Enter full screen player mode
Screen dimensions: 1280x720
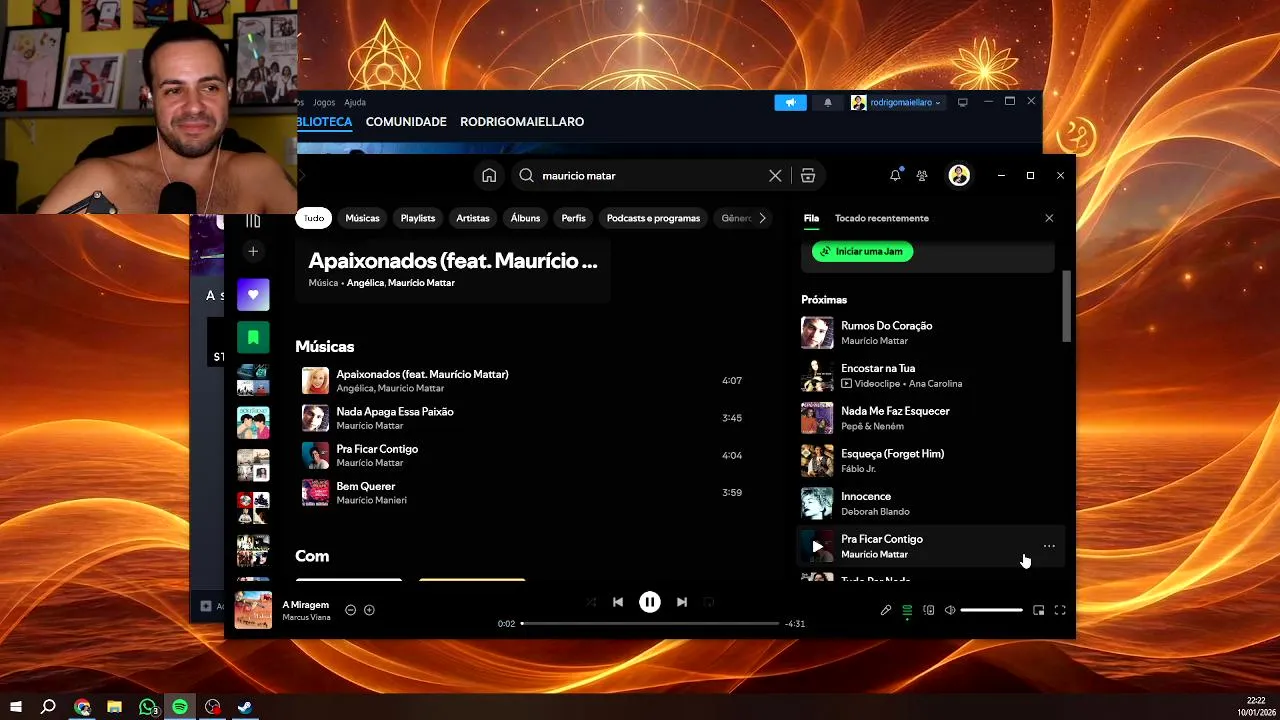(1060, 610)
